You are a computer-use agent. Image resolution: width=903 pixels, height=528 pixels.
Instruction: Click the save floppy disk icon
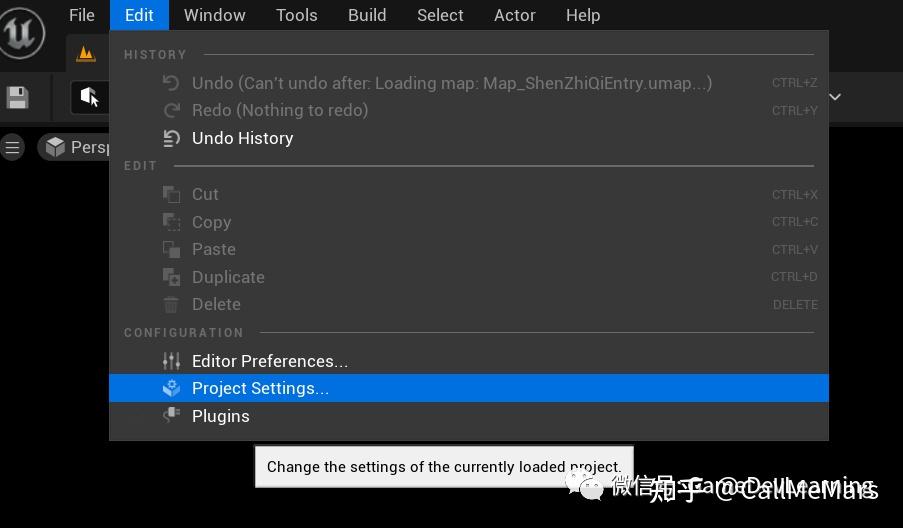pyautogui.click(x=17, y=97)
